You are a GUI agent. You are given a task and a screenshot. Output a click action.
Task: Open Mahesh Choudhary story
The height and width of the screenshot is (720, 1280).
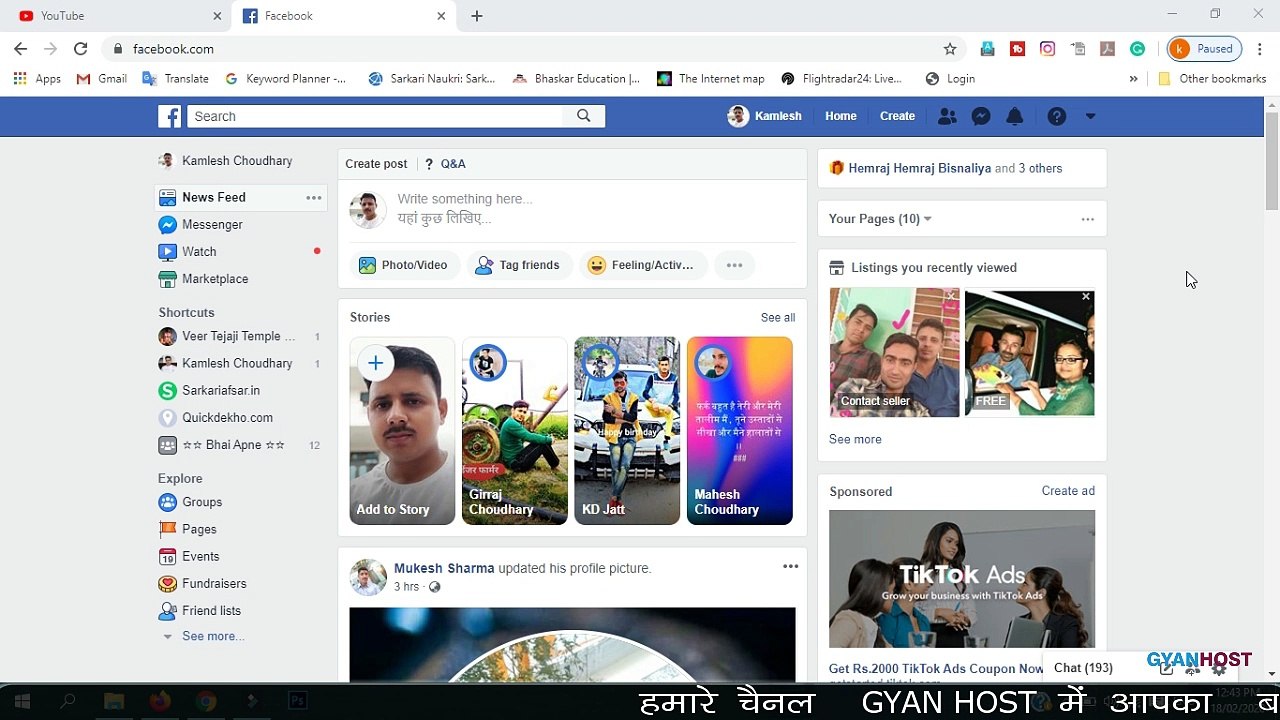(x=740, y=431)
